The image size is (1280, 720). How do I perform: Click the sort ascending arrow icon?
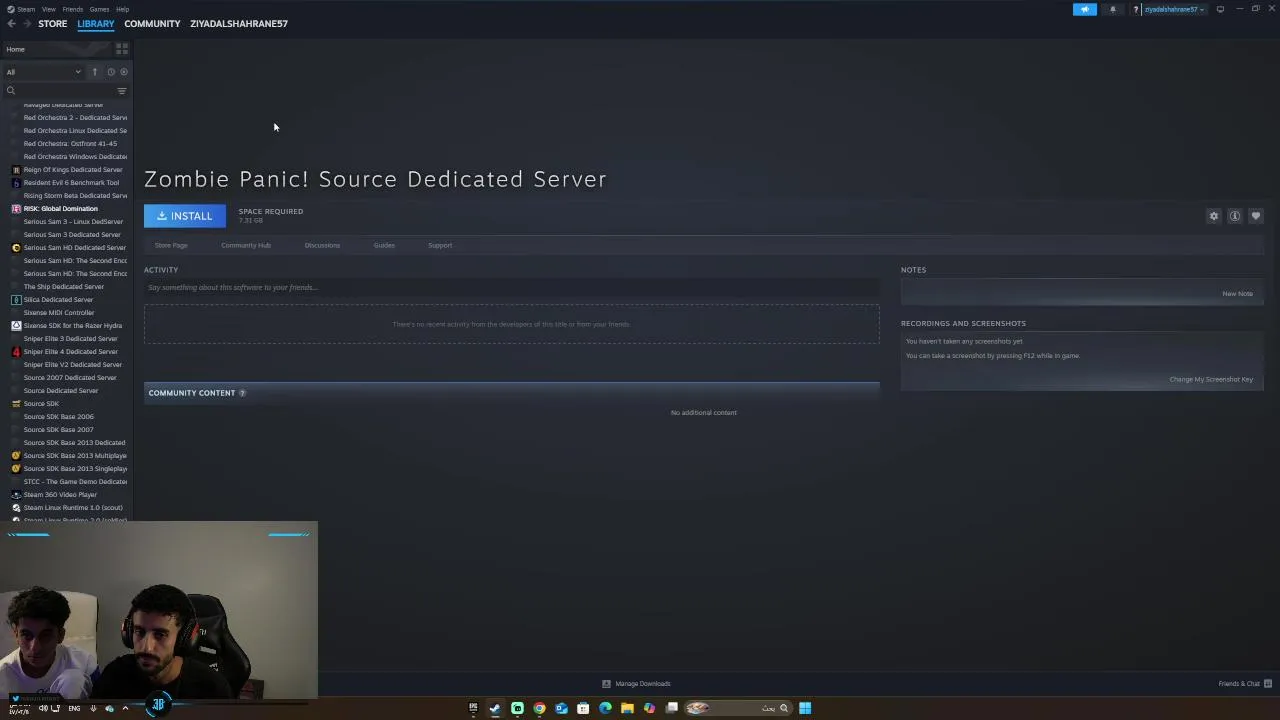95,72
